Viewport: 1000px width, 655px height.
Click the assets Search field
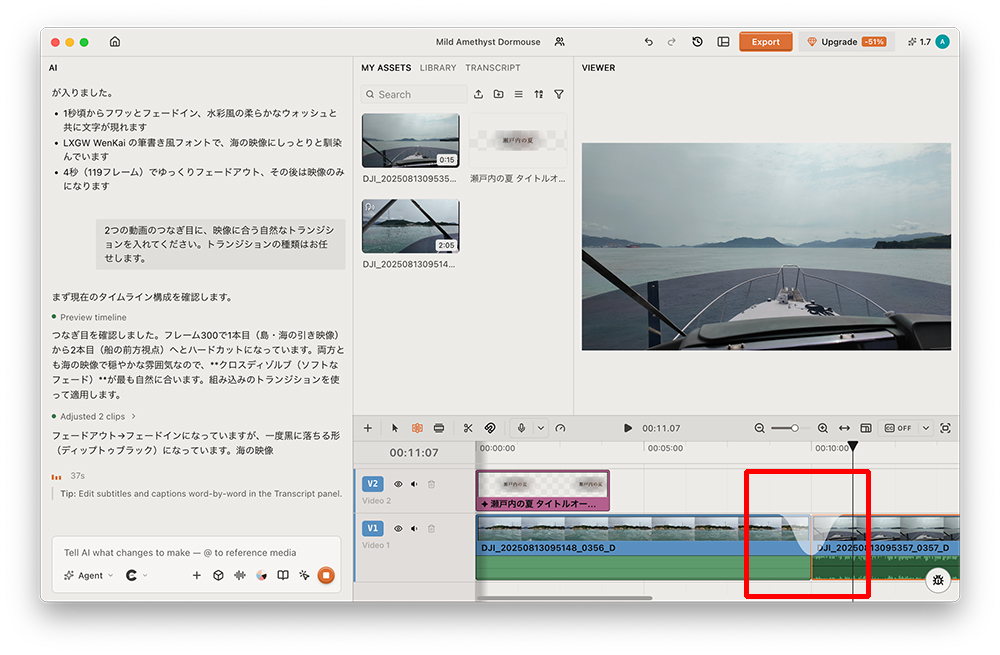[414, 94]
